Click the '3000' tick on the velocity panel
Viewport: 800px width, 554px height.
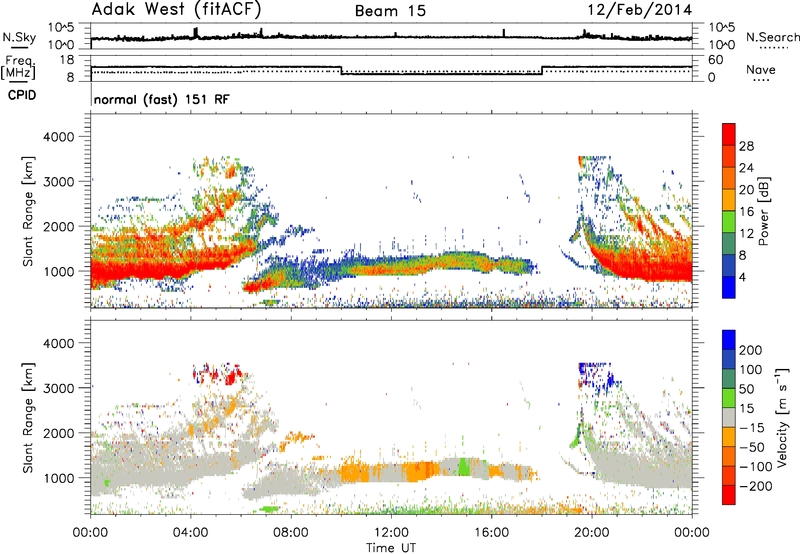[x=58, y=388]
